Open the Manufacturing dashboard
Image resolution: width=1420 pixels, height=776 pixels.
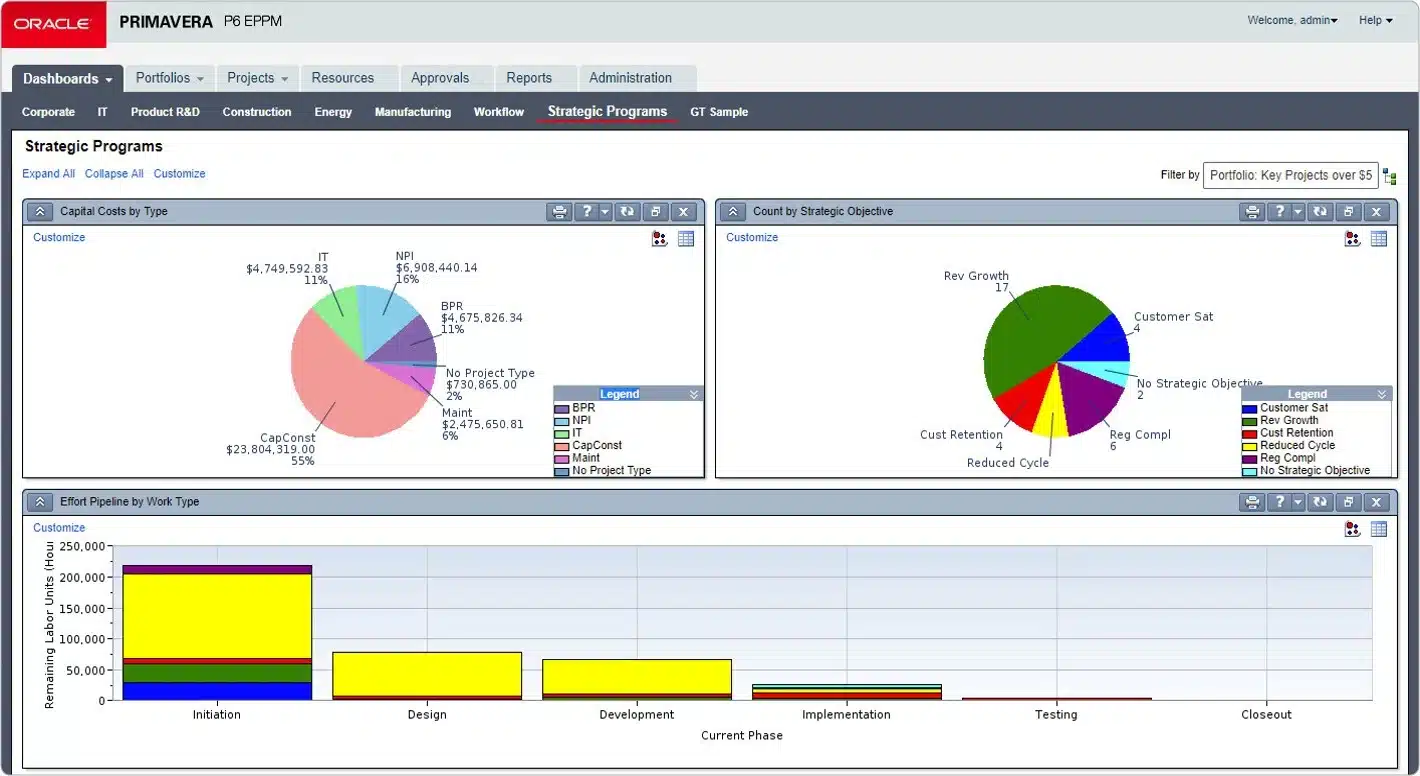tap(413, 112)
